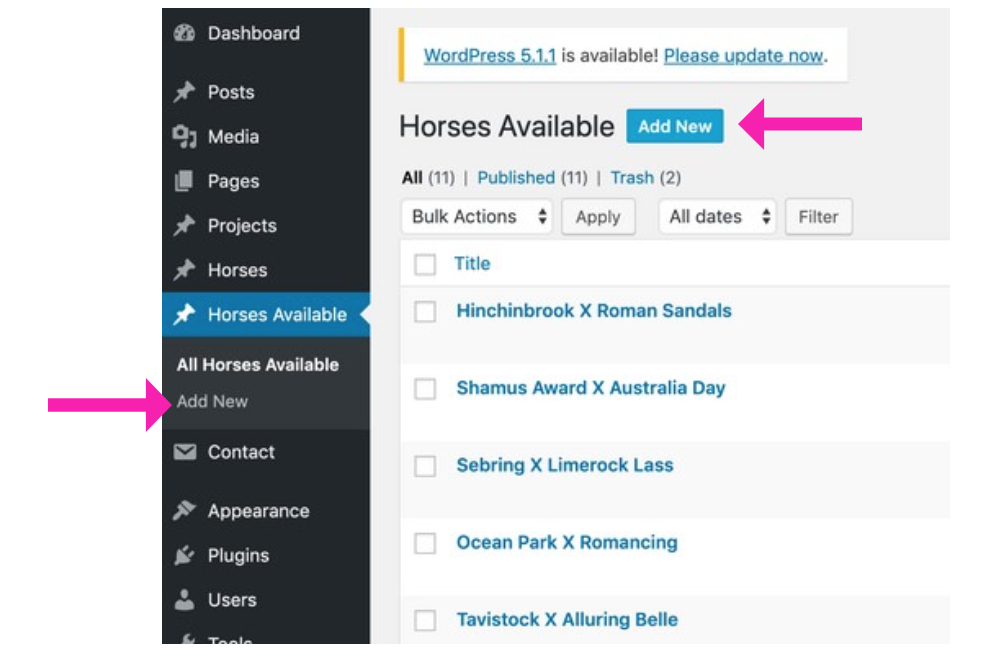Image resolution: width=998 pixels, height=658 pixels.
Task: Choose Add New in the sidebar submenu
Action: [x=212, y=401]
